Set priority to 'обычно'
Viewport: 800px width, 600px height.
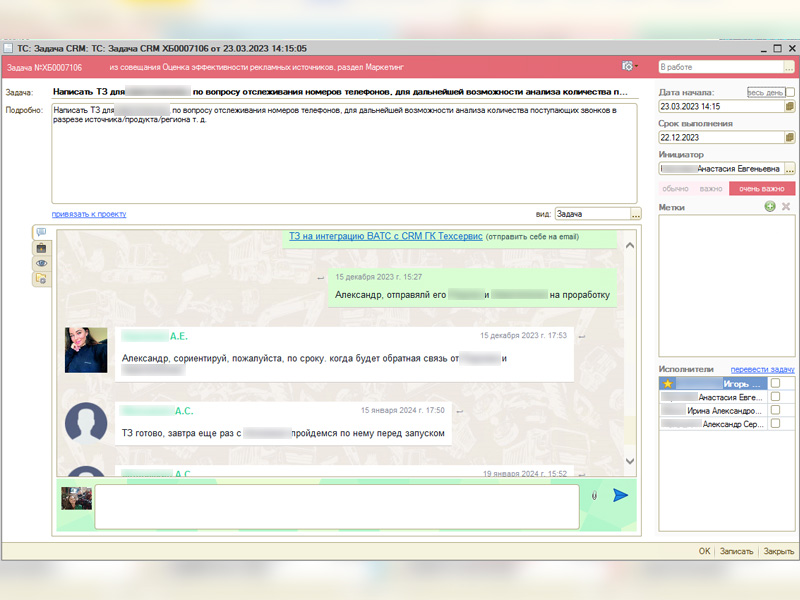(676, 188)
